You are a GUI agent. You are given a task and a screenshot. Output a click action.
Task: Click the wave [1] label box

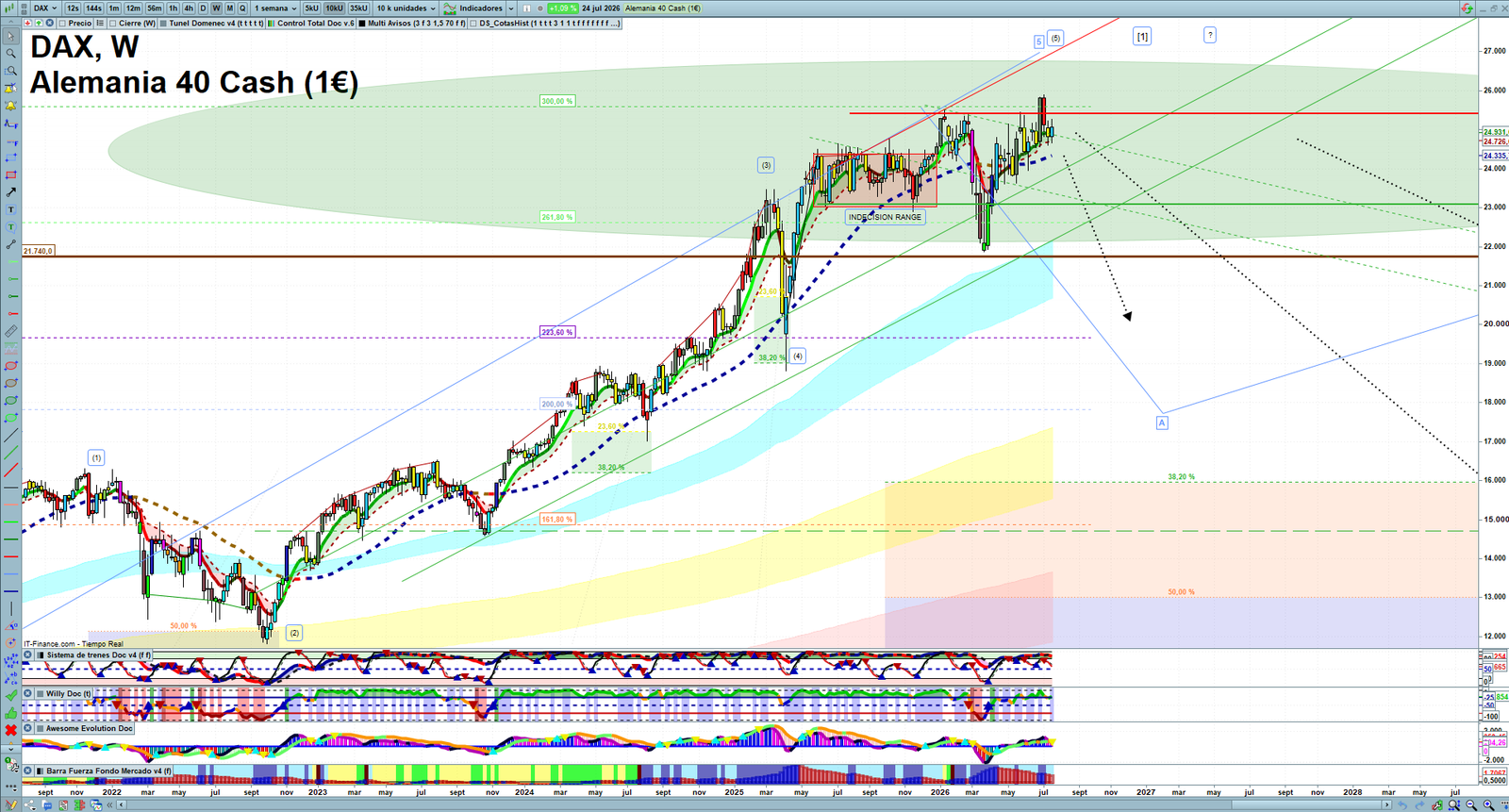tap(1142, 37)
